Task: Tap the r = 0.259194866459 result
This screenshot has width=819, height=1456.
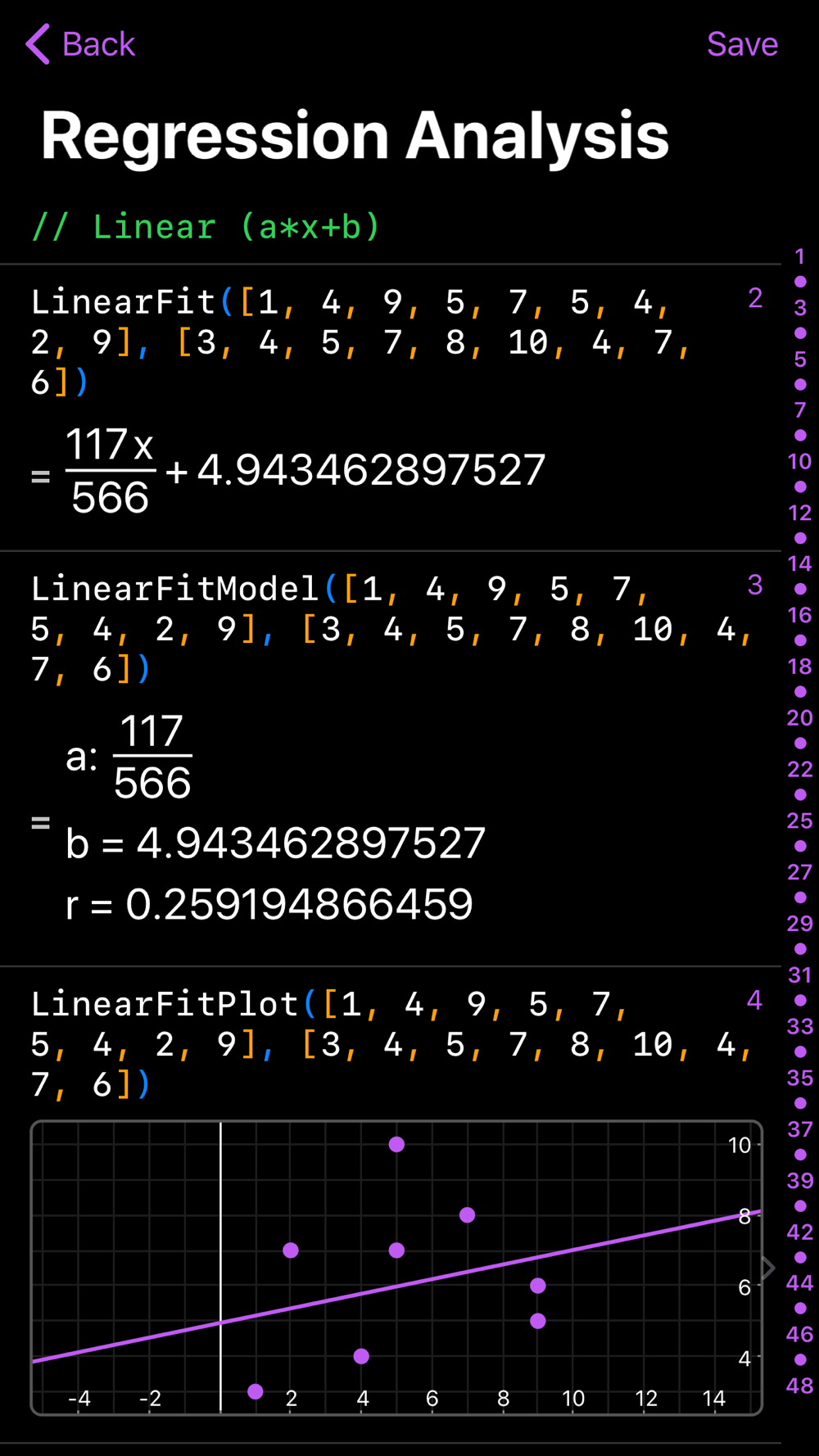Action: pos(269,905)
